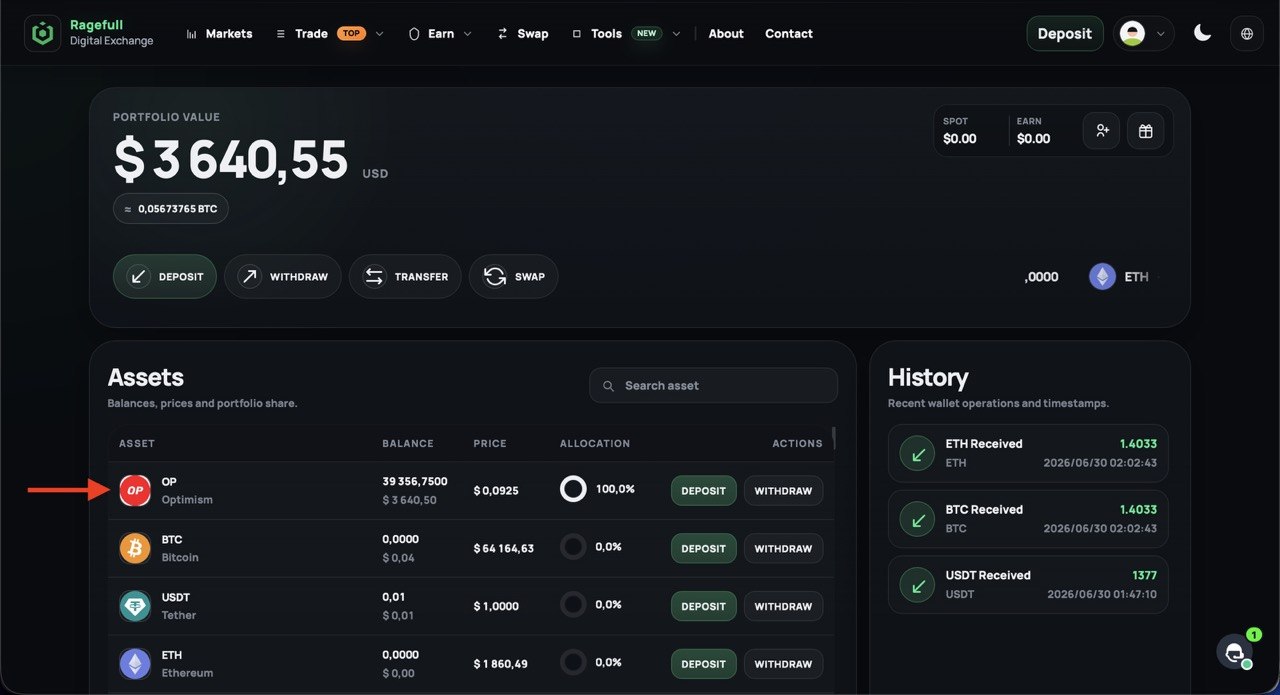1280x695 pixels.
Task: Toggle dark mode moon icon
Action: (x=1203, y=33)
